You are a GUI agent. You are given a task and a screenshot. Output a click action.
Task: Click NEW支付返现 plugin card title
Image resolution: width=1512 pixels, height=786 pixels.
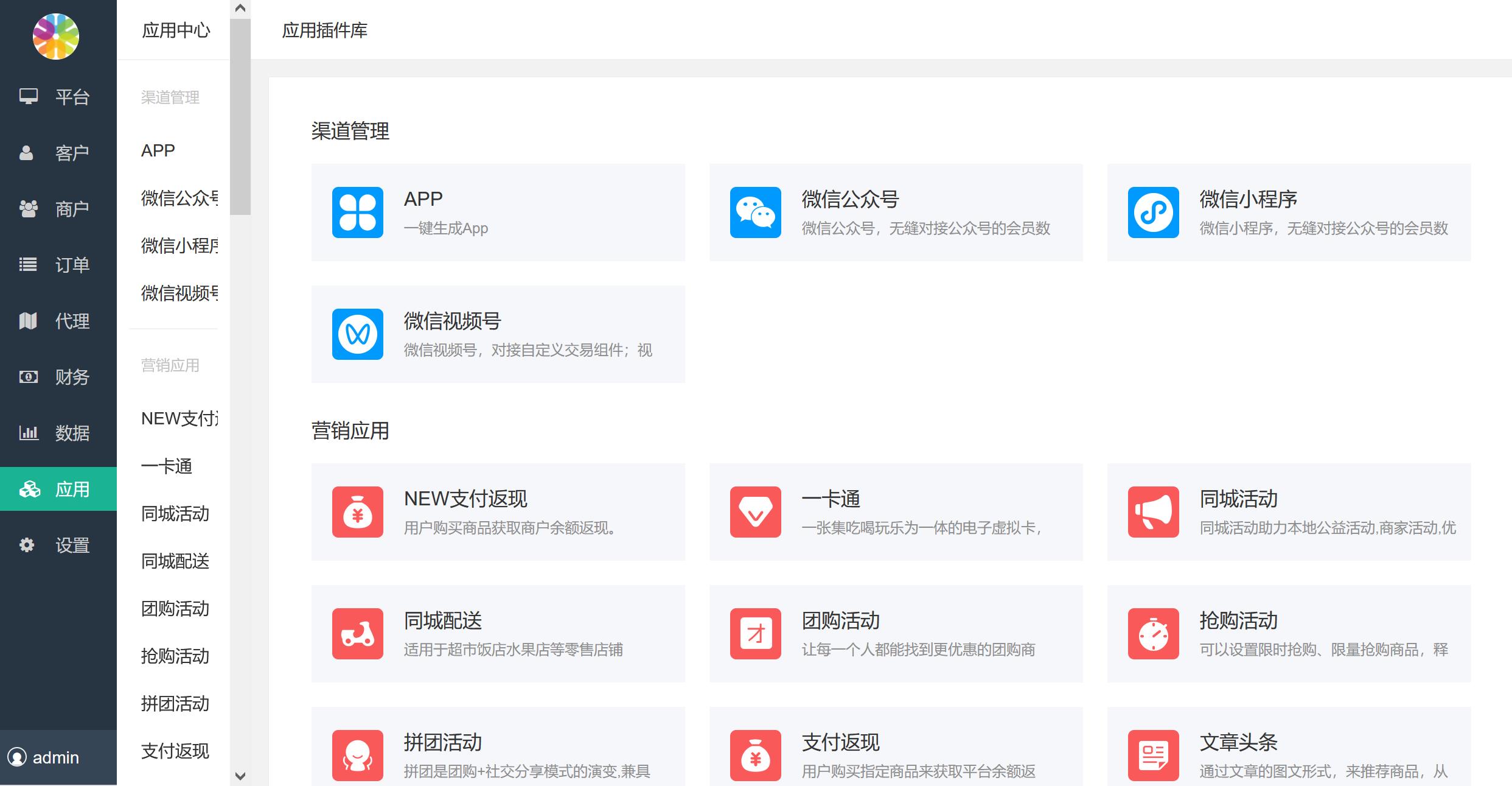465,499
